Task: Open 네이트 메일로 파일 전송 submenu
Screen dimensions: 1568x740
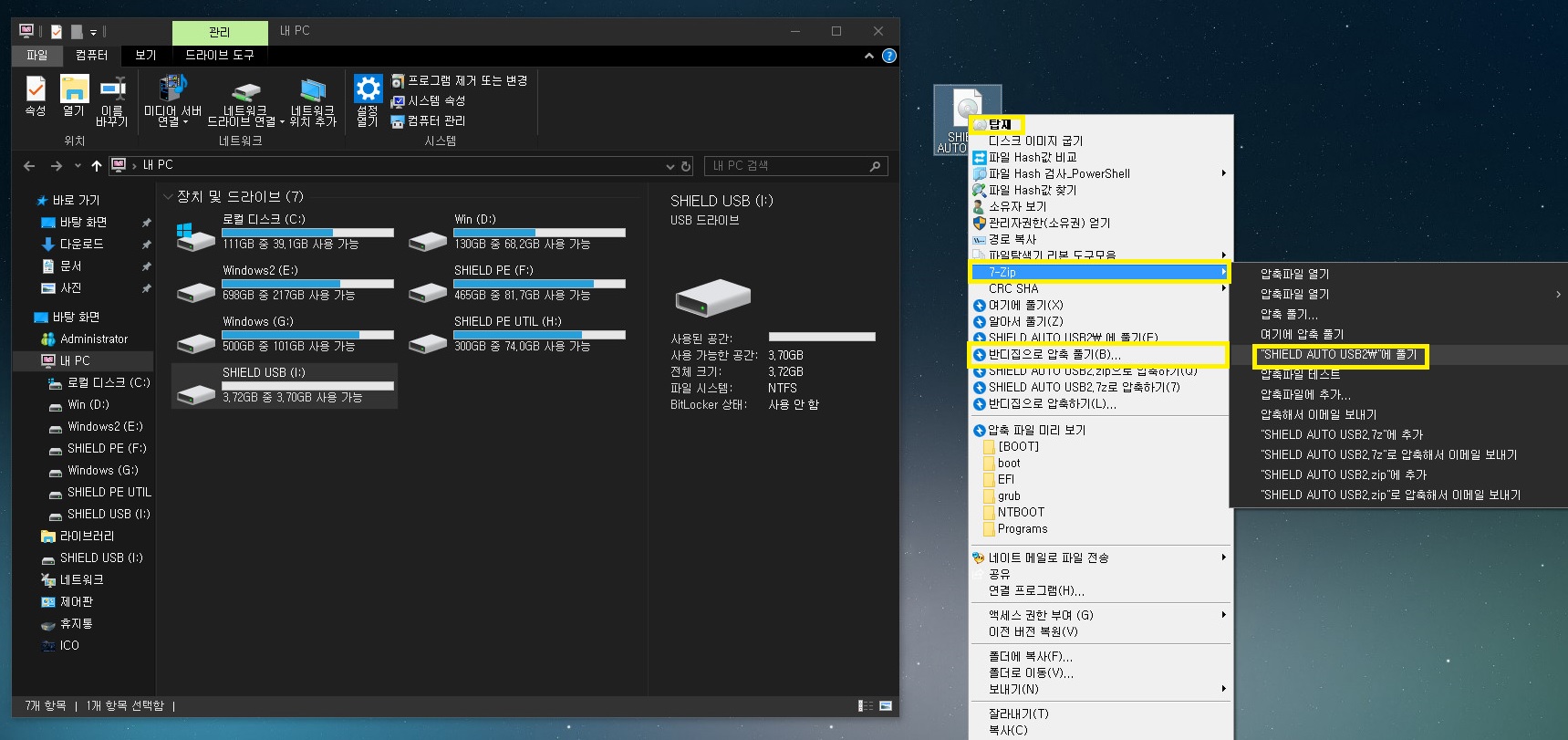Action: 1100,558
